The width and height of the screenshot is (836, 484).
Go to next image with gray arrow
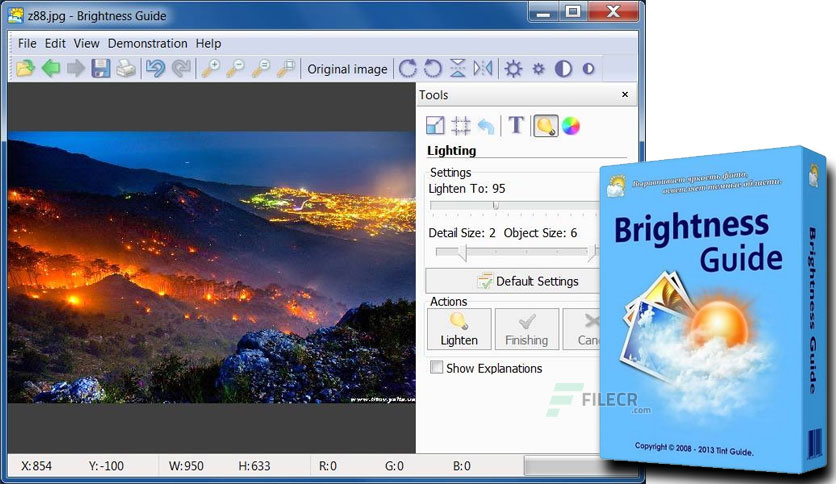click(76, 68)
